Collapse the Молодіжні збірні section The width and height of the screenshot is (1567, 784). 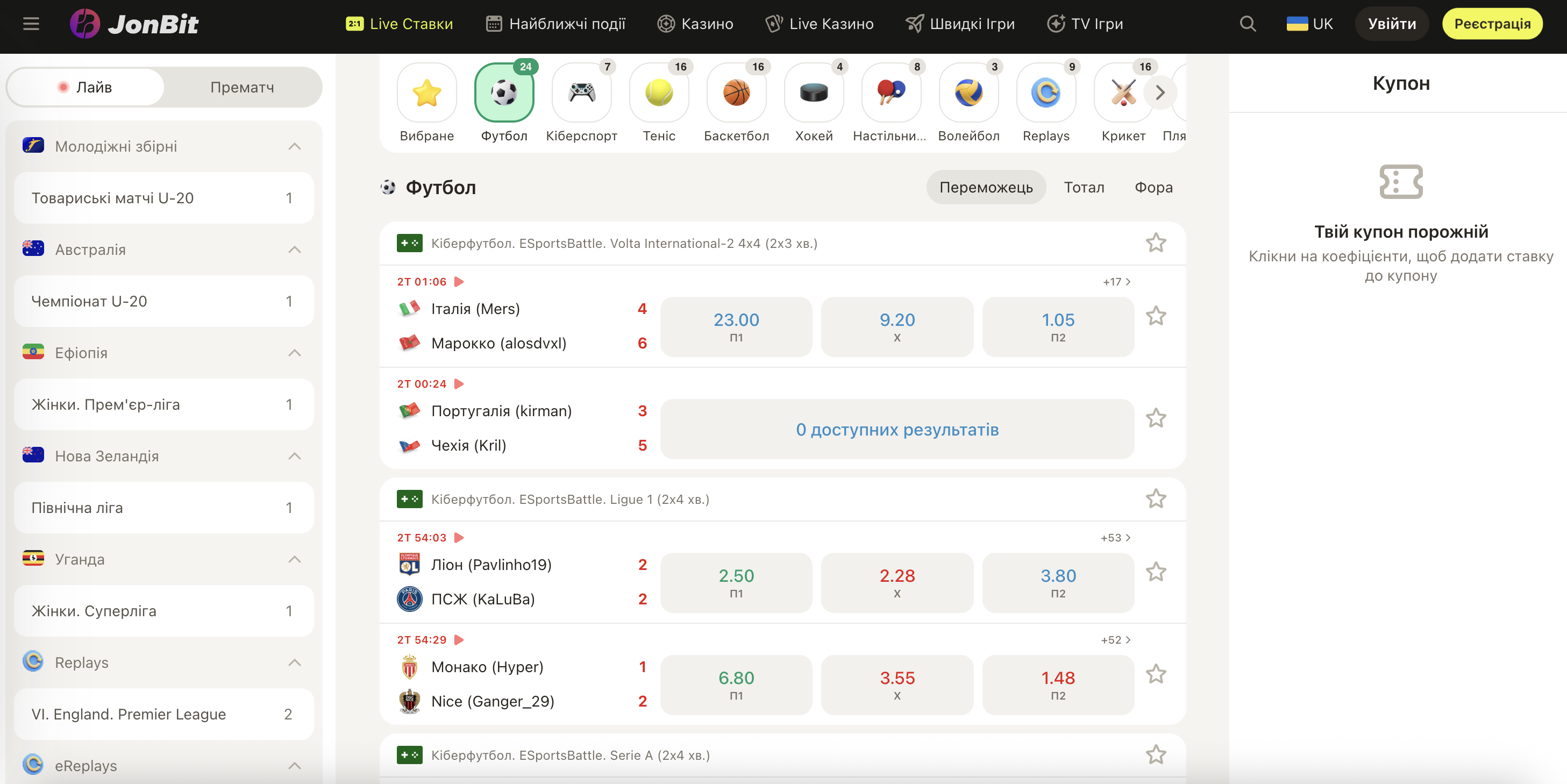point(295,147)
